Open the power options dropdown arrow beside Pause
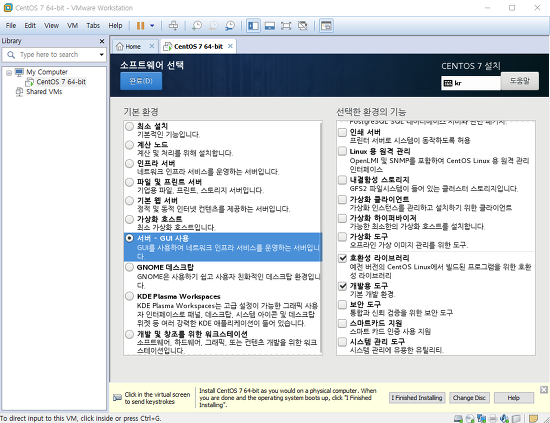Image resolution: width=550 pixels, height=423 pixels. (152, 26)
